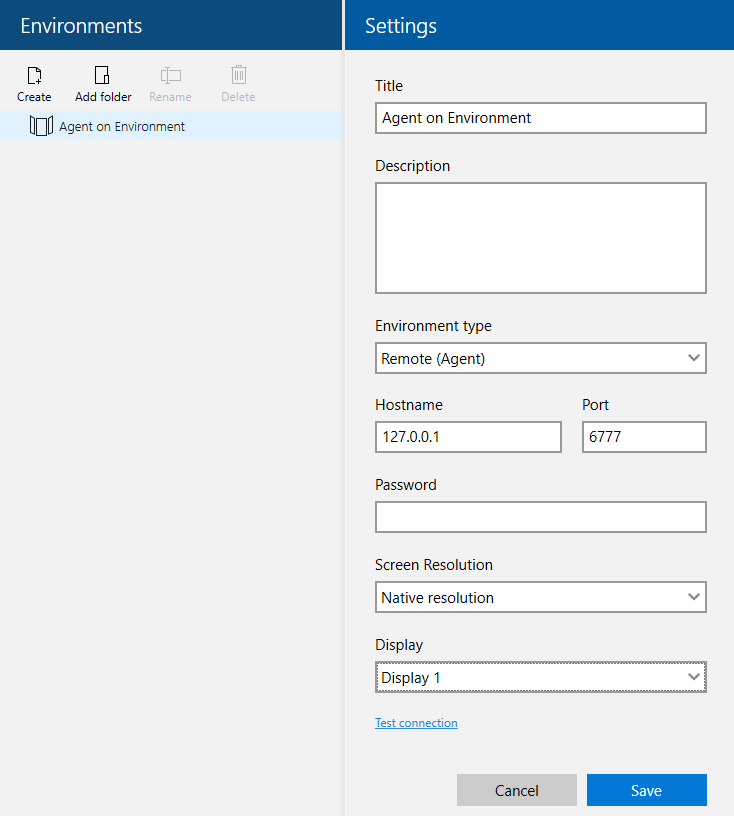Click inside the Password field
Image resolution: width=734 pixels, height=816 pixels.
[540, 517]
